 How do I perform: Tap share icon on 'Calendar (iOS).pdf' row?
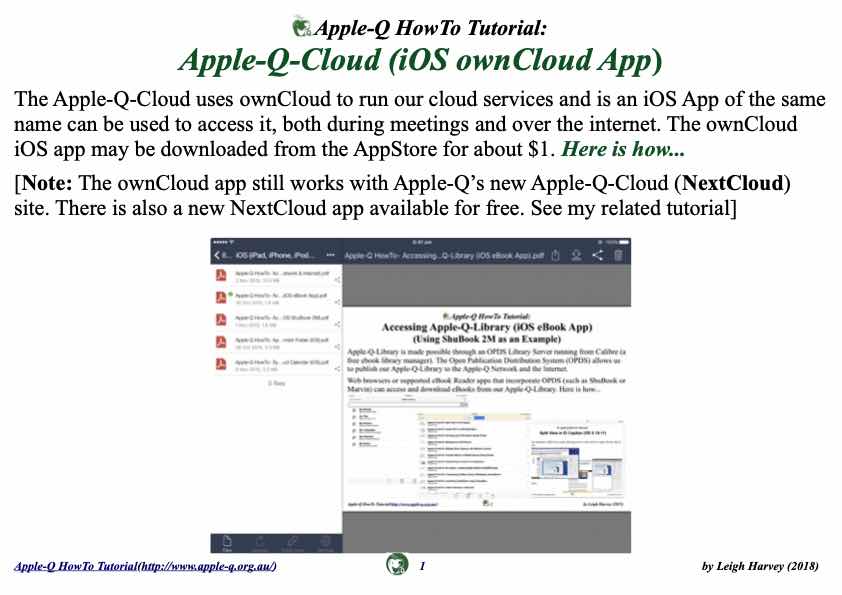337,368
